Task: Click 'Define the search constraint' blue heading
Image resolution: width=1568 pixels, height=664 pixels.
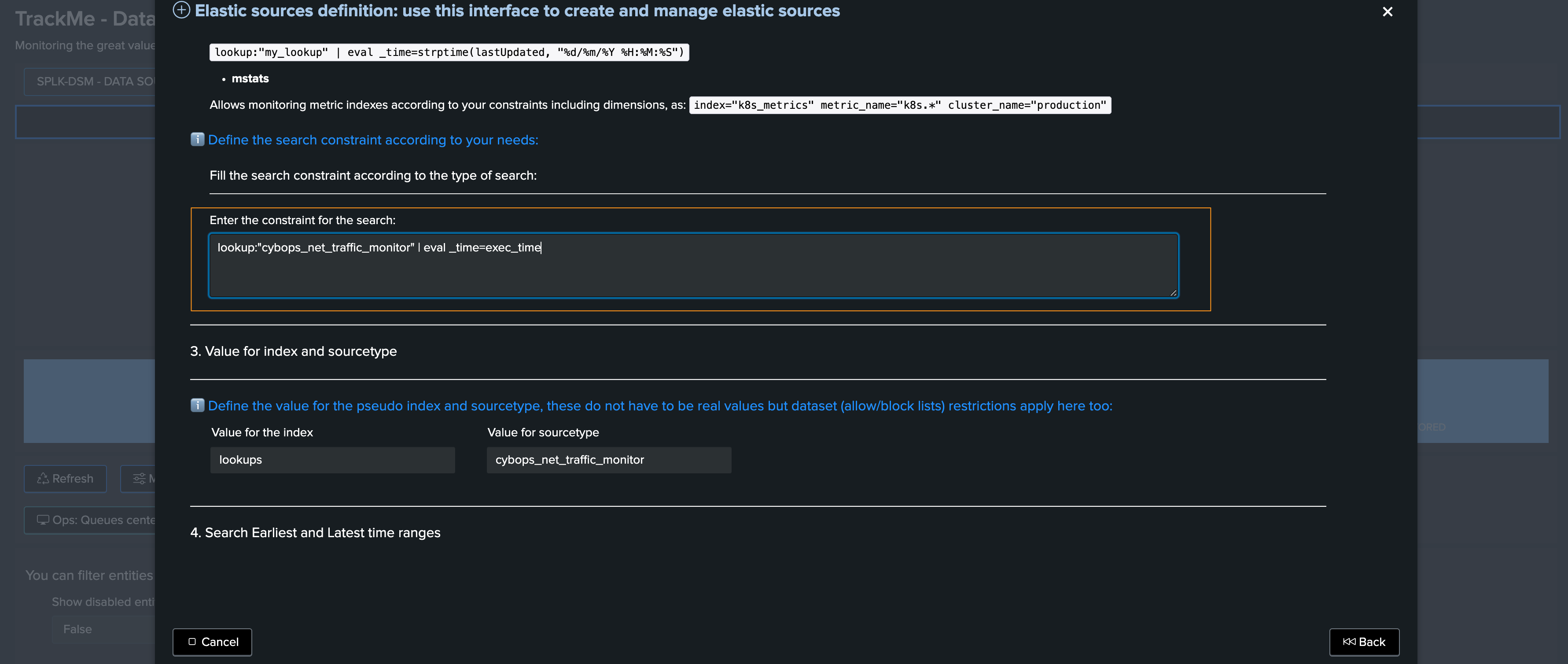Action: (x=373, y=140)
